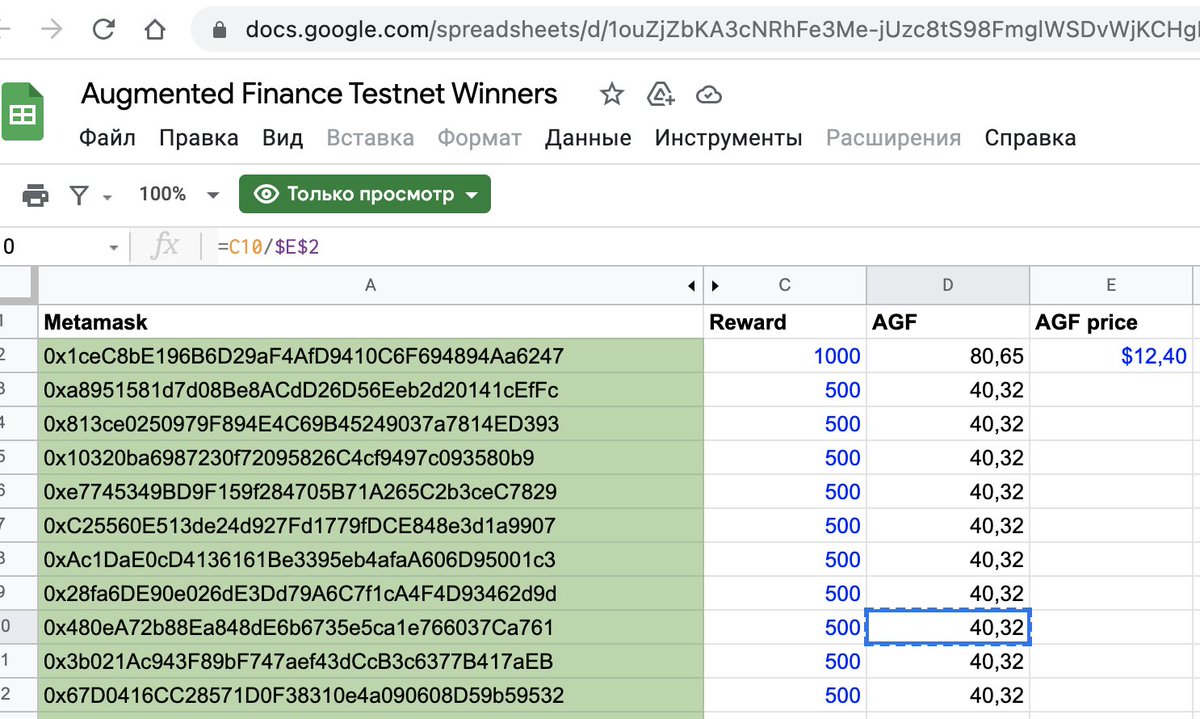Open the greyed Формат menu
The image size is (1200, 719).
[x=480, y=138]
